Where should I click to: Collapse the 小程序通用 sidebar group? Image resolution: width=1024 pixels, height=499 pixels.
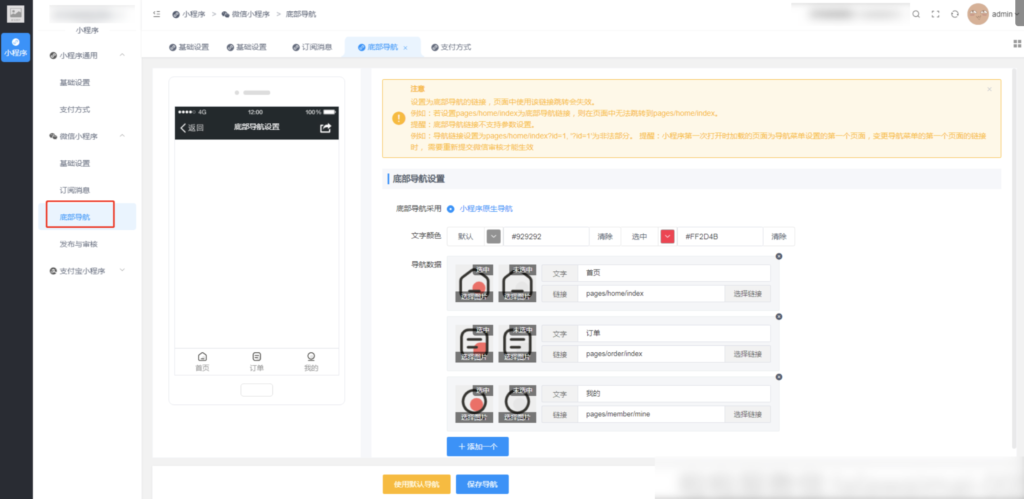point(122,56)
